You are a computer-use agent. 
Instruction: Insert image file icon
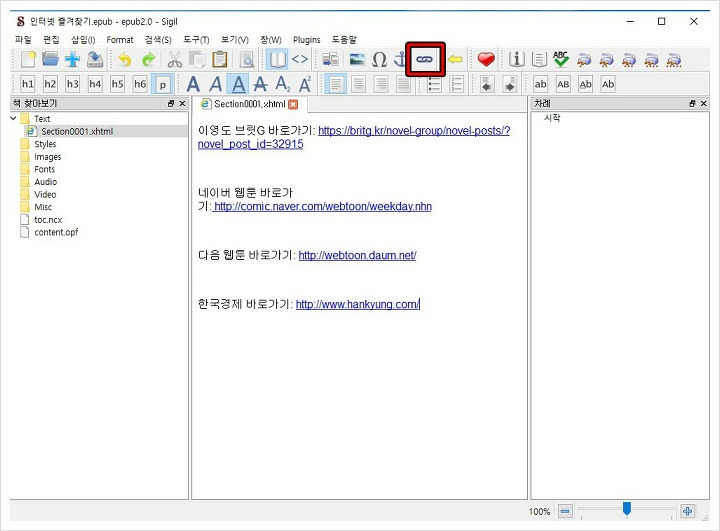(x=357, y=60)
